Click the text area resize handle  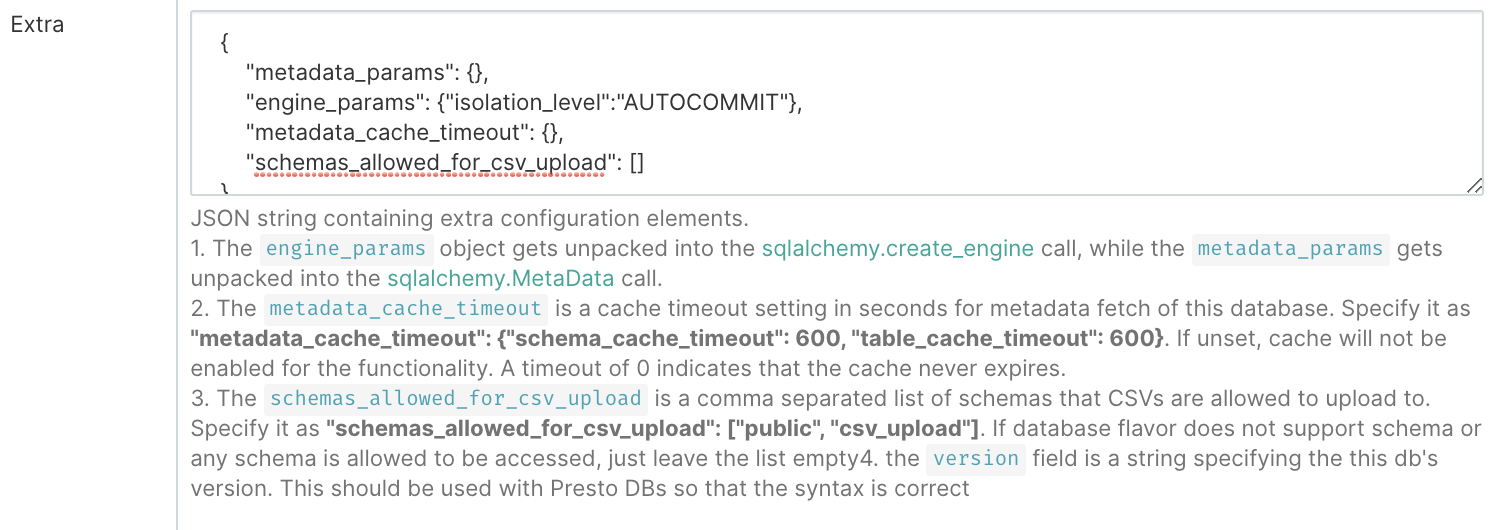(1474, 186)
